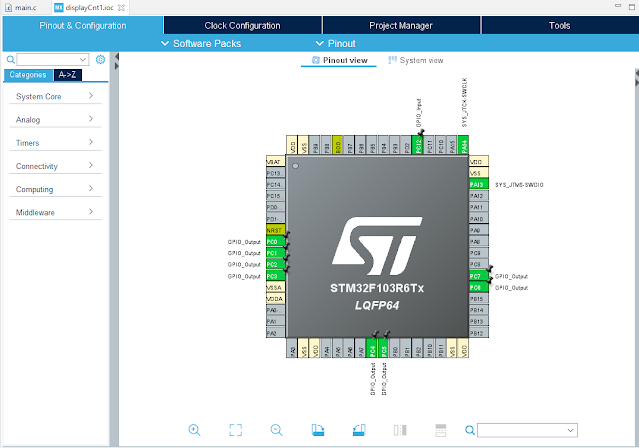Open the Software Packs dropdown
This screenshot has height=448, width=639.
(201, 43)
